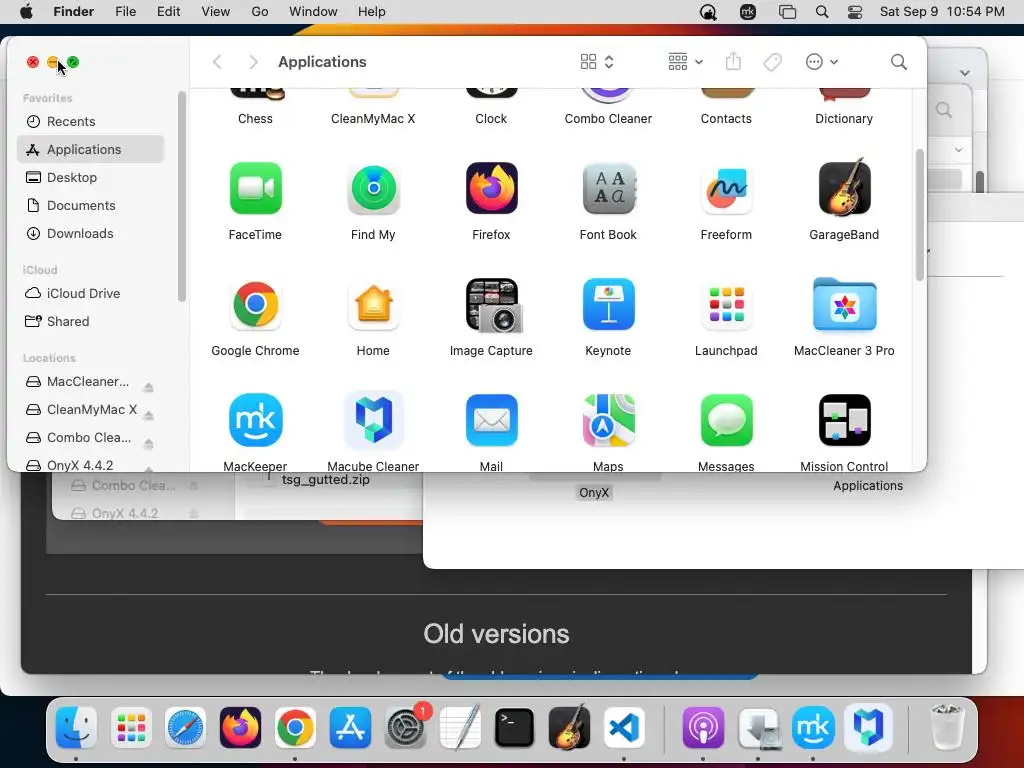
Task: Open Visual Studio Code from the Dock
Action: tap(624, 727)
